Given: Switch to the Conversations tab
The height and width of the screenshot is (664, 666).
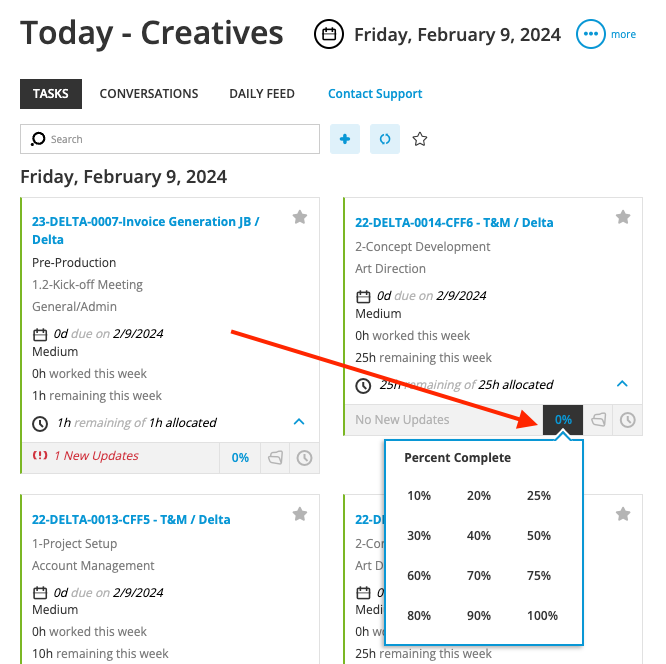Looking at the screenshot, I should (x=149, y=94).
